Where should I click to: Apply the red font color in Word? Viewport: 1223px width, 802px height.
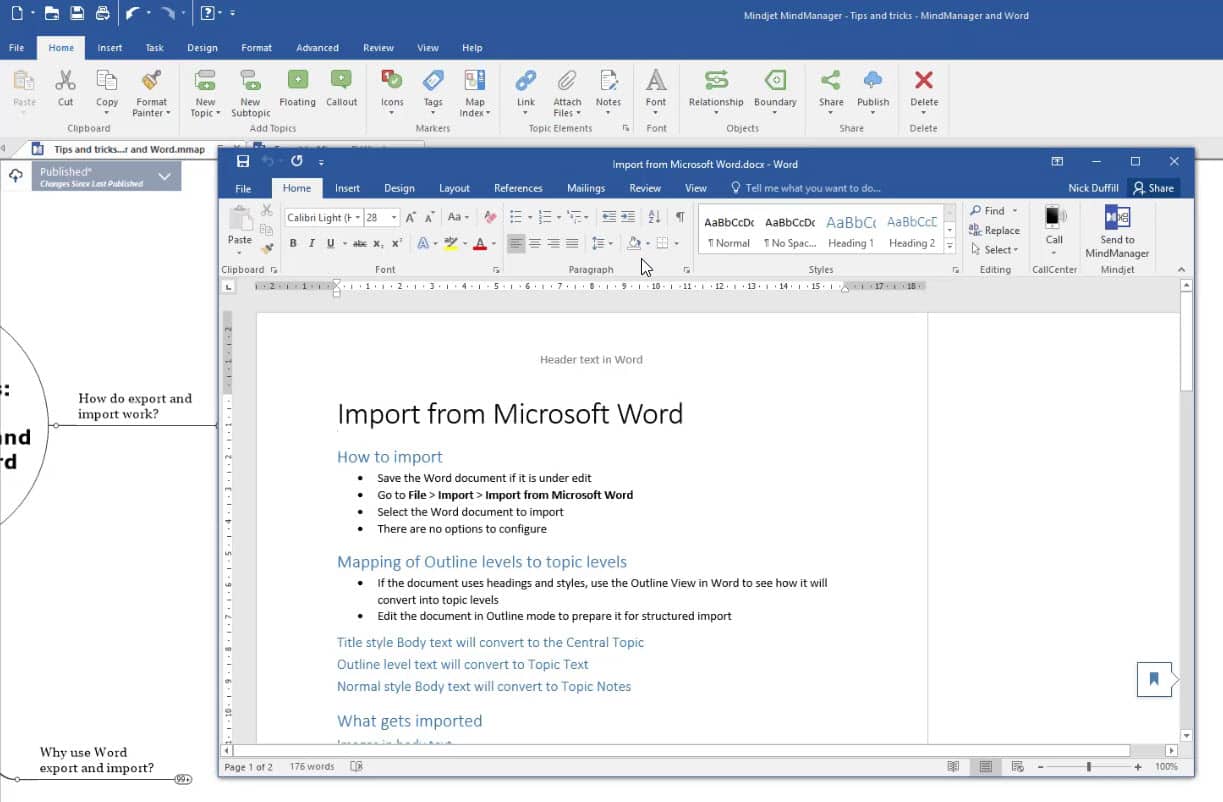coord(480,243)
